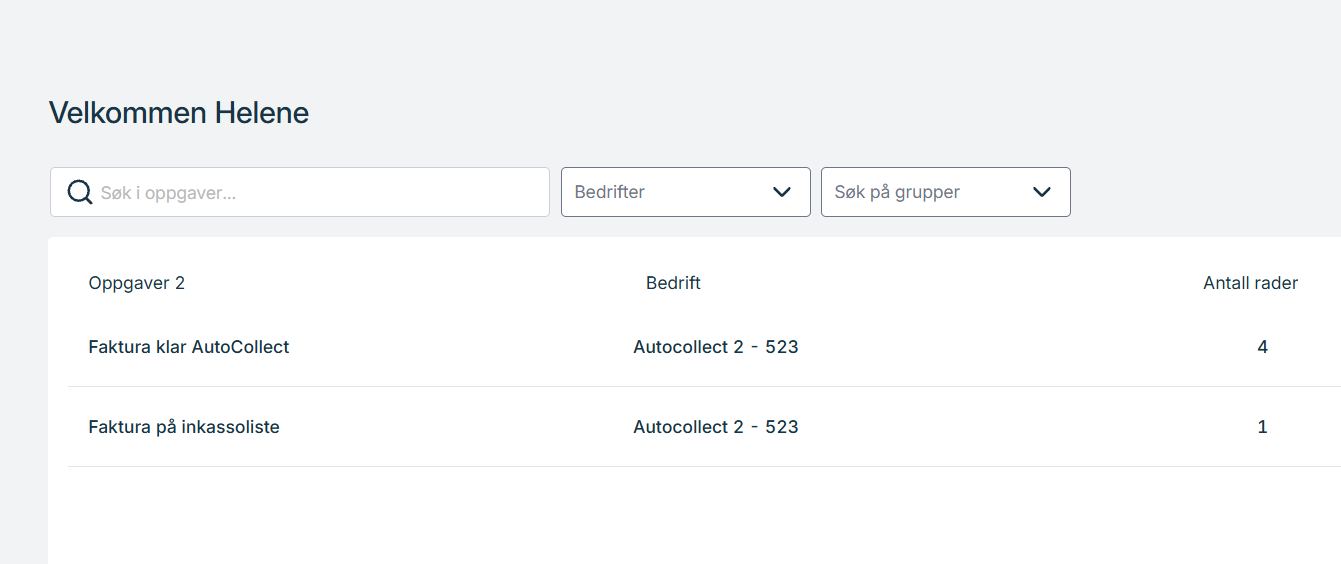Click the 'Velkommen Helene' heading

coord(179,113)
